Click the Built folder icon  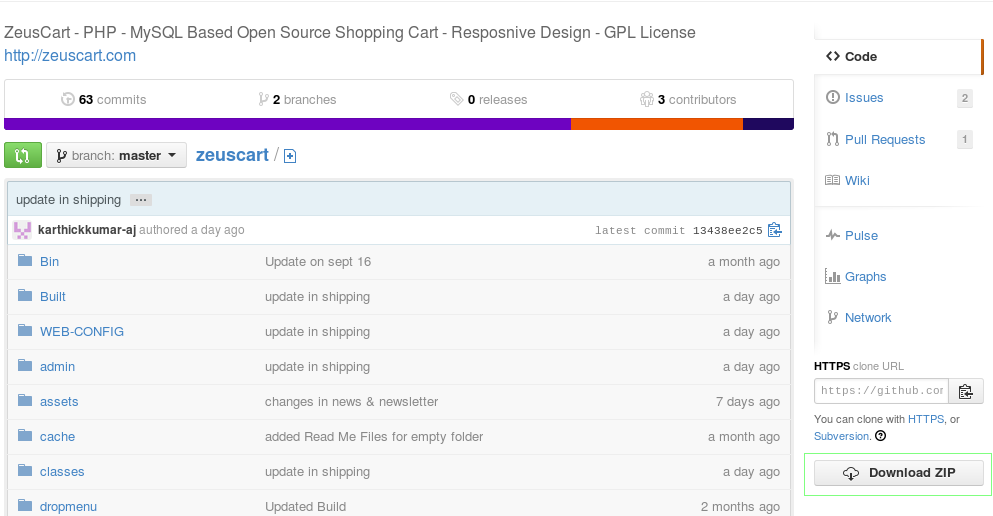pos(25,295)
